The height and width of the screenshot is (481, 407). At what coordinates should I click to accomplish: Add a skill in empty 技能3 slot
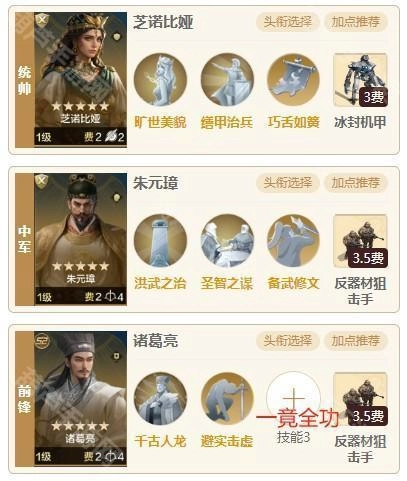click(293, 399)
